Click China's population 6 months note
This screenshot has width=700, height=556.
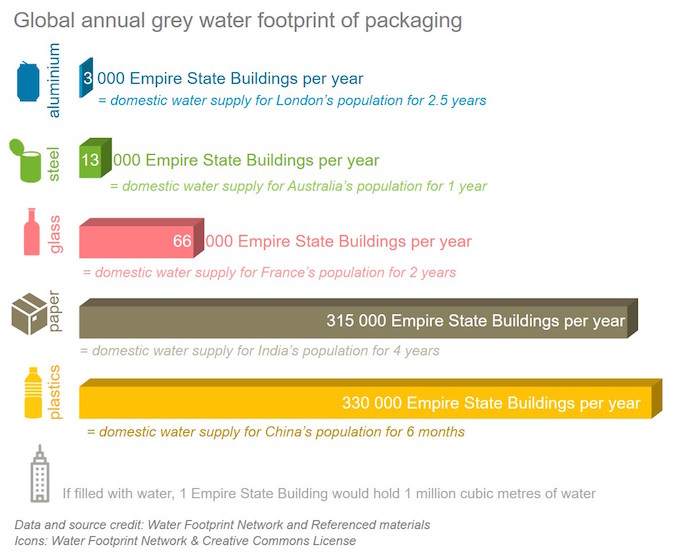pos(275,432)
